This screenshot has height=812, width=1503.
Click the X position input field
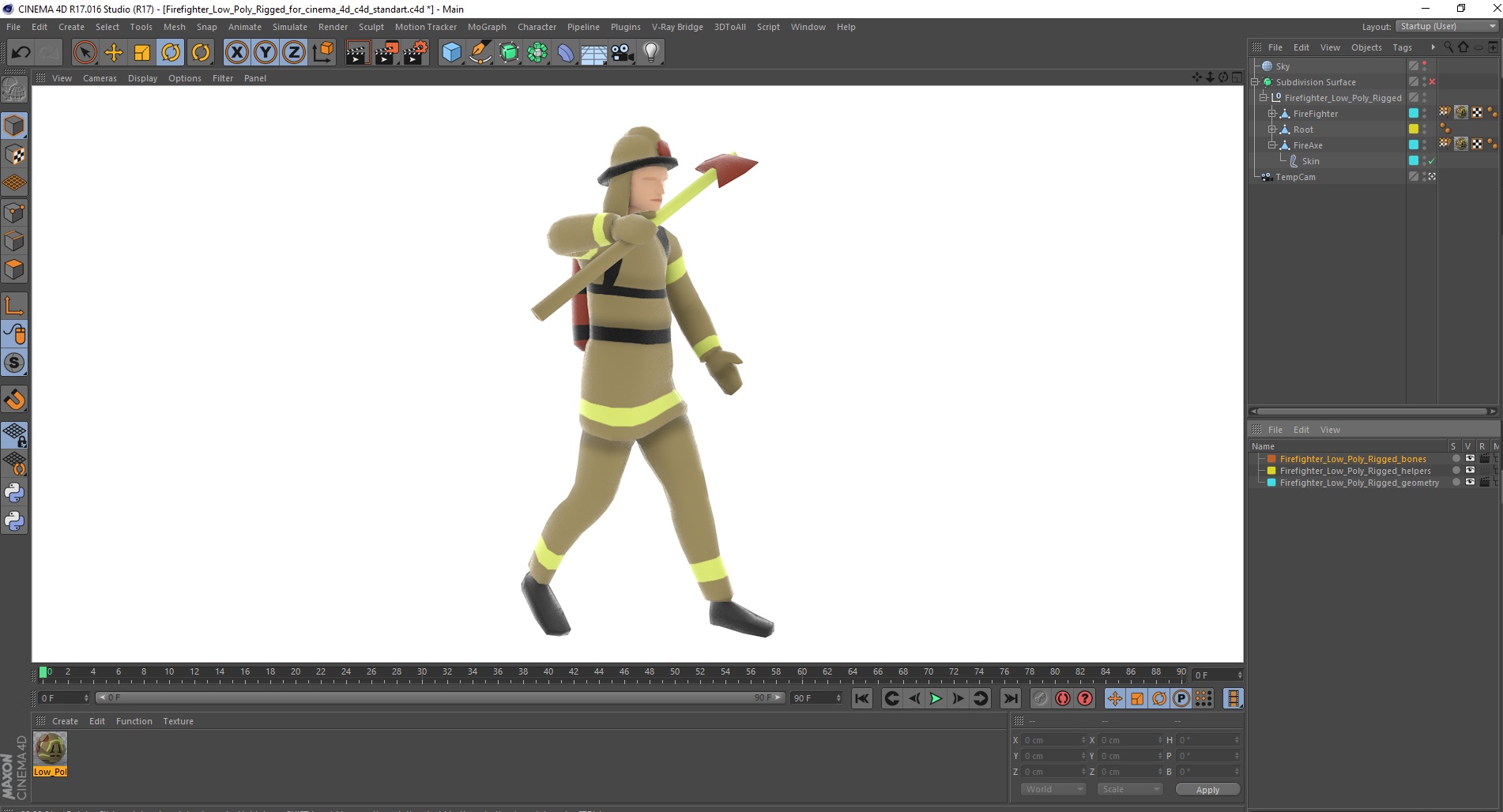pos(1054,740)
